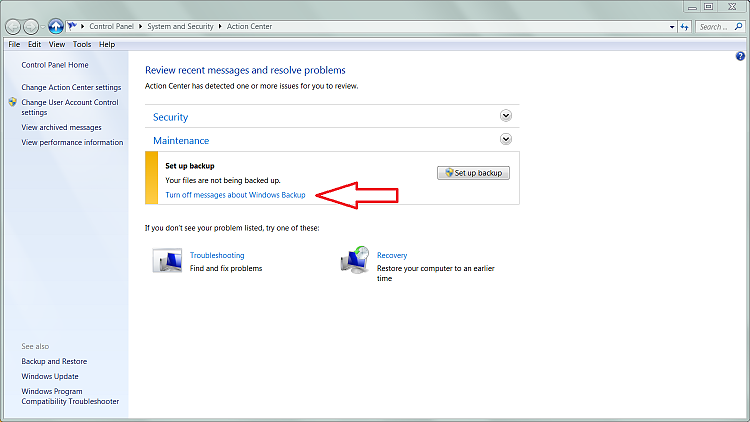This screenshot has width=750, height=422.
Task: Click the Maintenance section heading
Action: pos(181,141)
